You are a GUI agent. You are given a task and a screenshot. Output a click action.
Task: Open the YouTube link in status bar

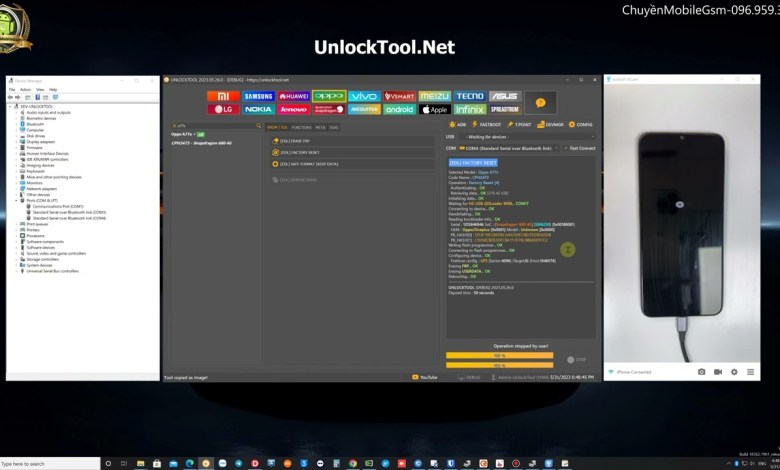pyautogui.click(x=425, y=377)
